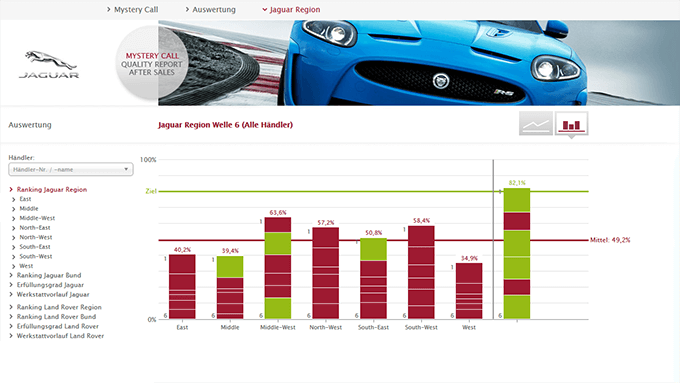Click the Mystery Call Quality Report badge
Viewport: 680px width, 383px height.
pos(151,63)
